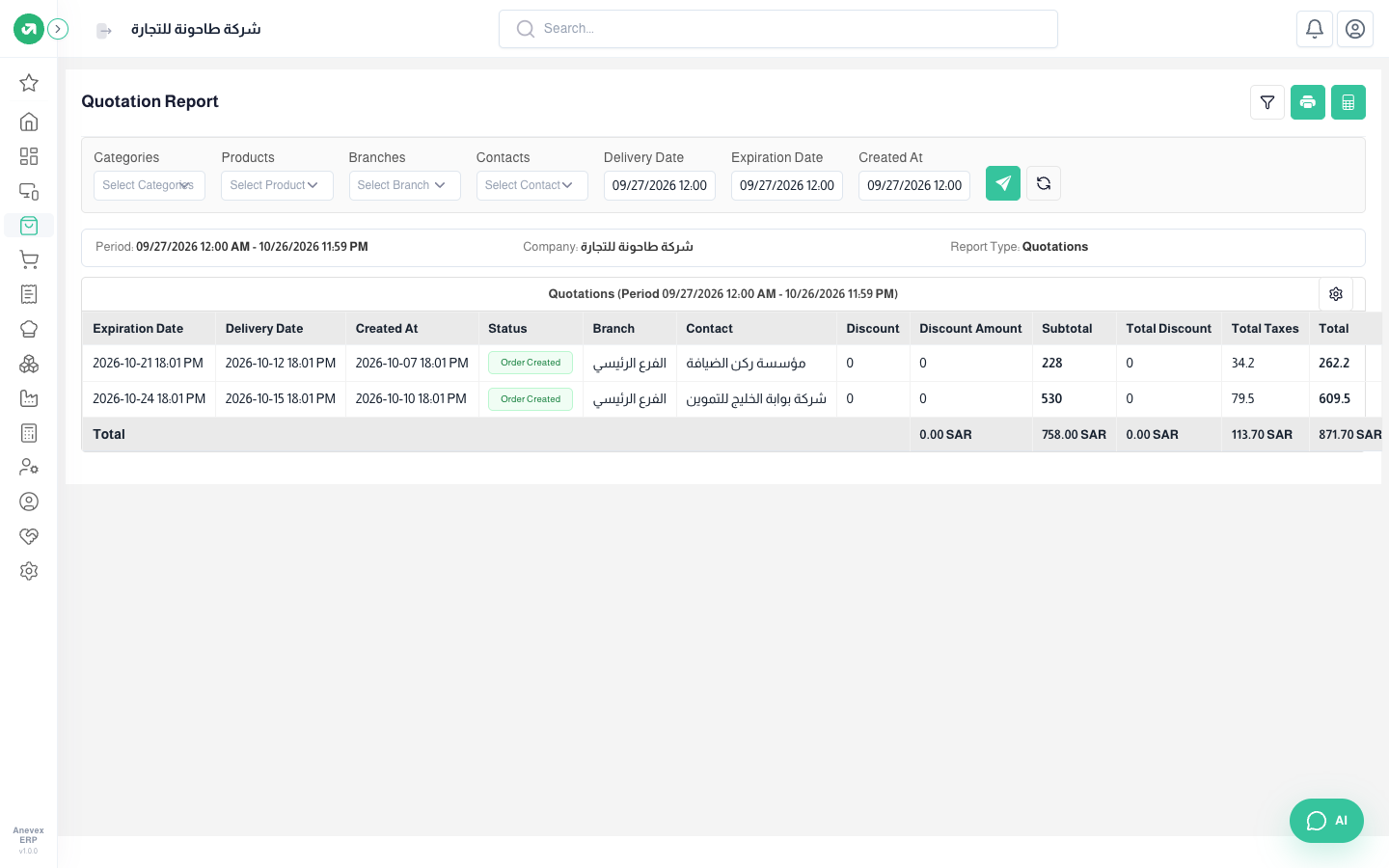
Task: Expand sidebar with chevron arrow
Action: pos(58,29)
